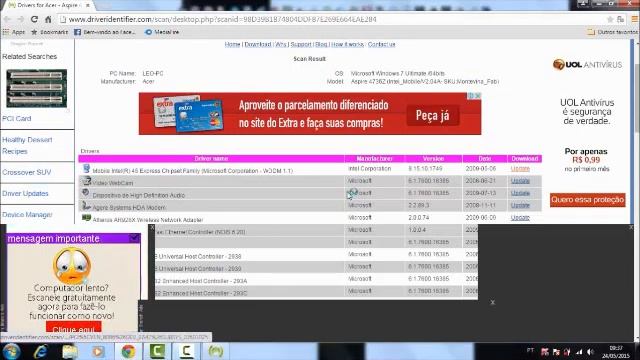The image size is (640, 360).
Task: Open the Why link in site navigation
Action: (x=280, y=44)
